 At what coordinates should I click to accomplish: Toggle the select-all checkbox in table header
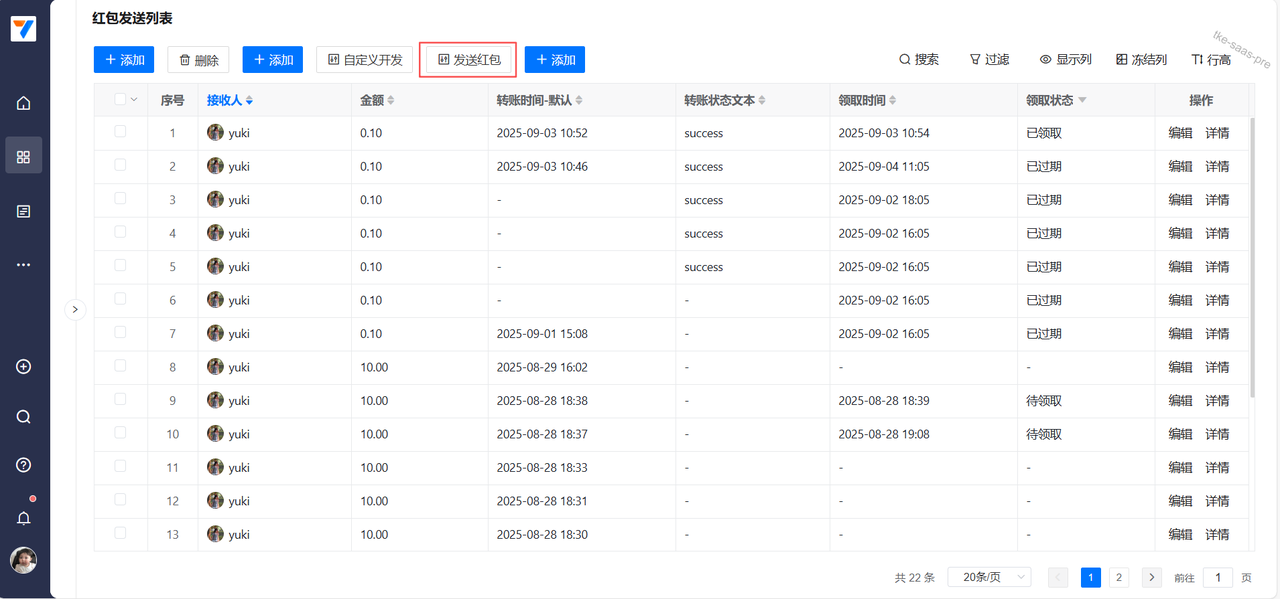(120, 99)
